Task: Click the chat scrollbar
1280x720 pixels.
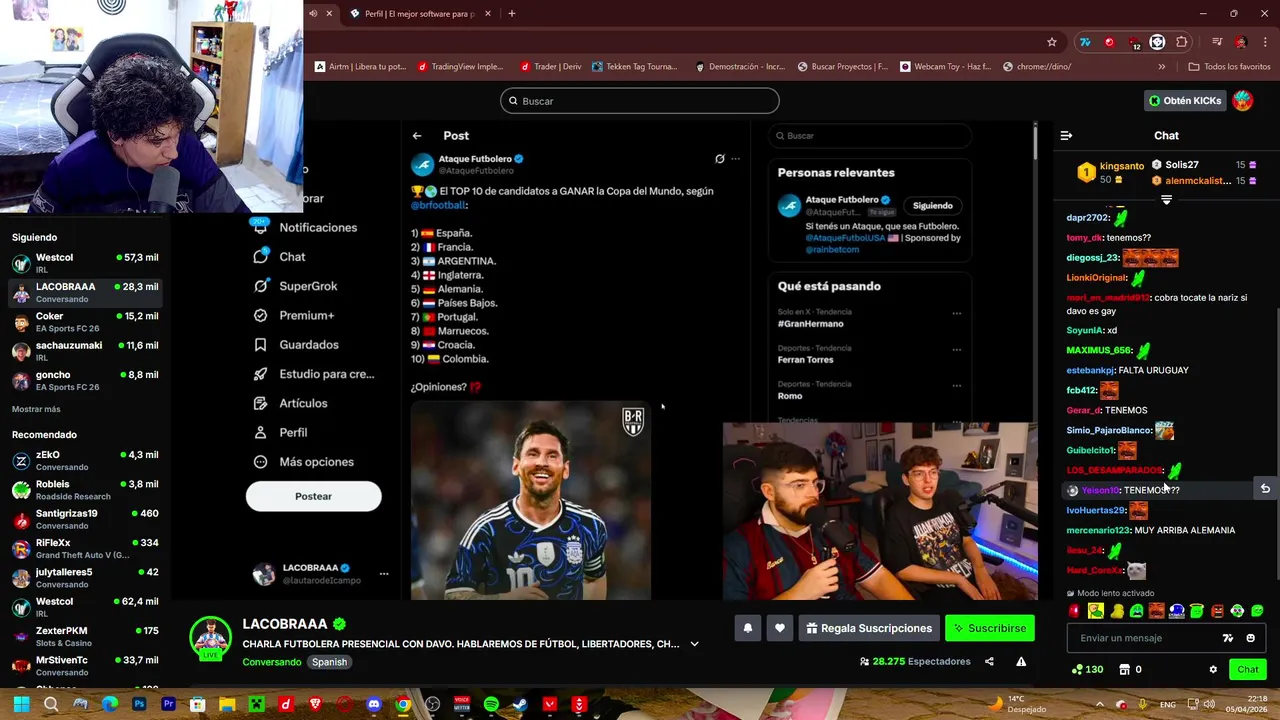Action: (x=1276, y=445)
